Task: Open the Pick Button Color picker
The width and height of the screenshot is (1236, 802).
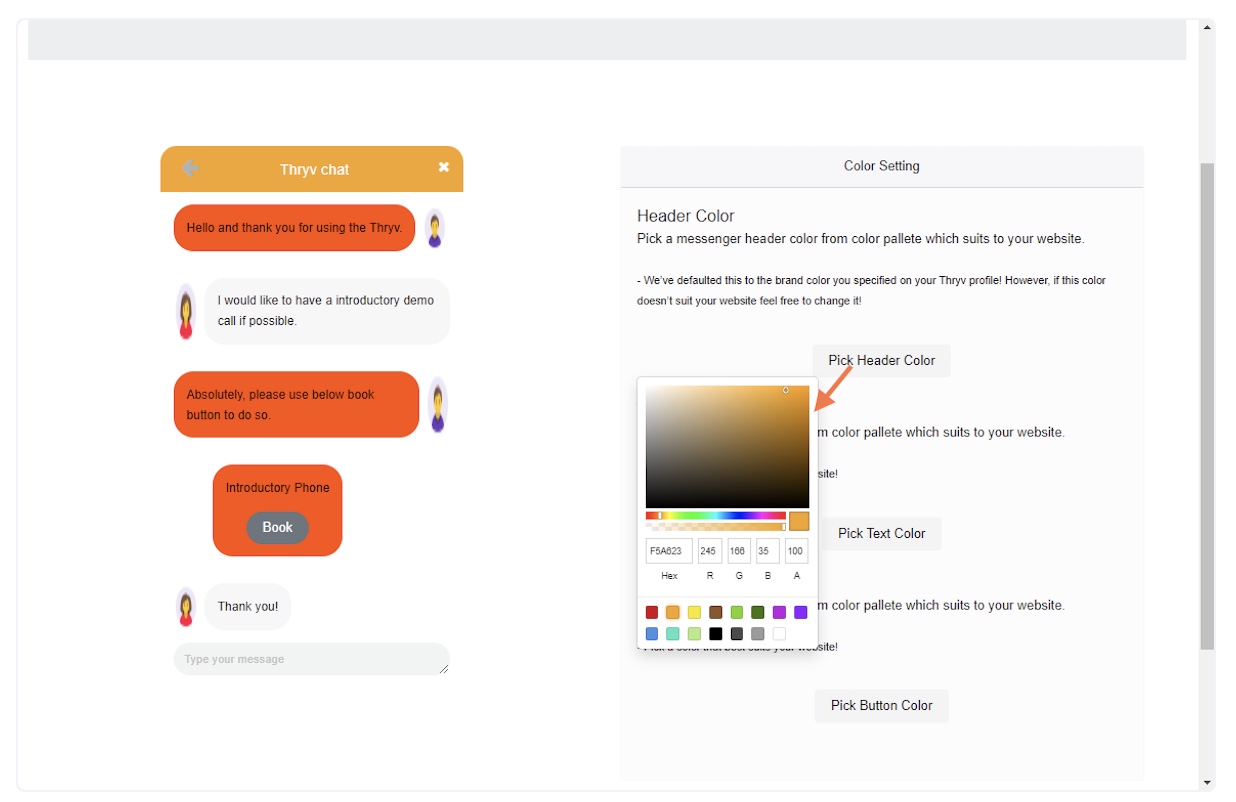Action: point(882,705)
